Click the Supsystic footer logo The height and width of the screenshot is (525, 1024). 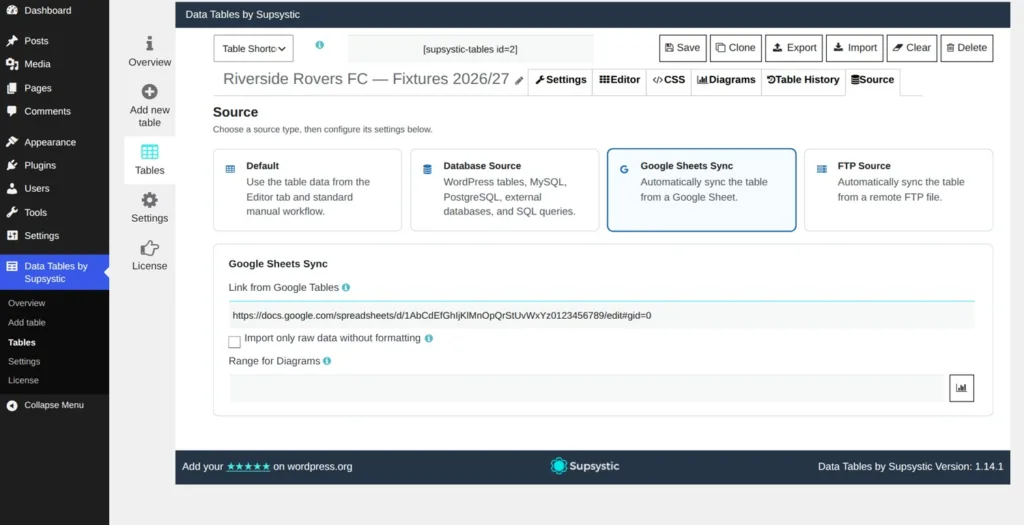click(585, 466)
